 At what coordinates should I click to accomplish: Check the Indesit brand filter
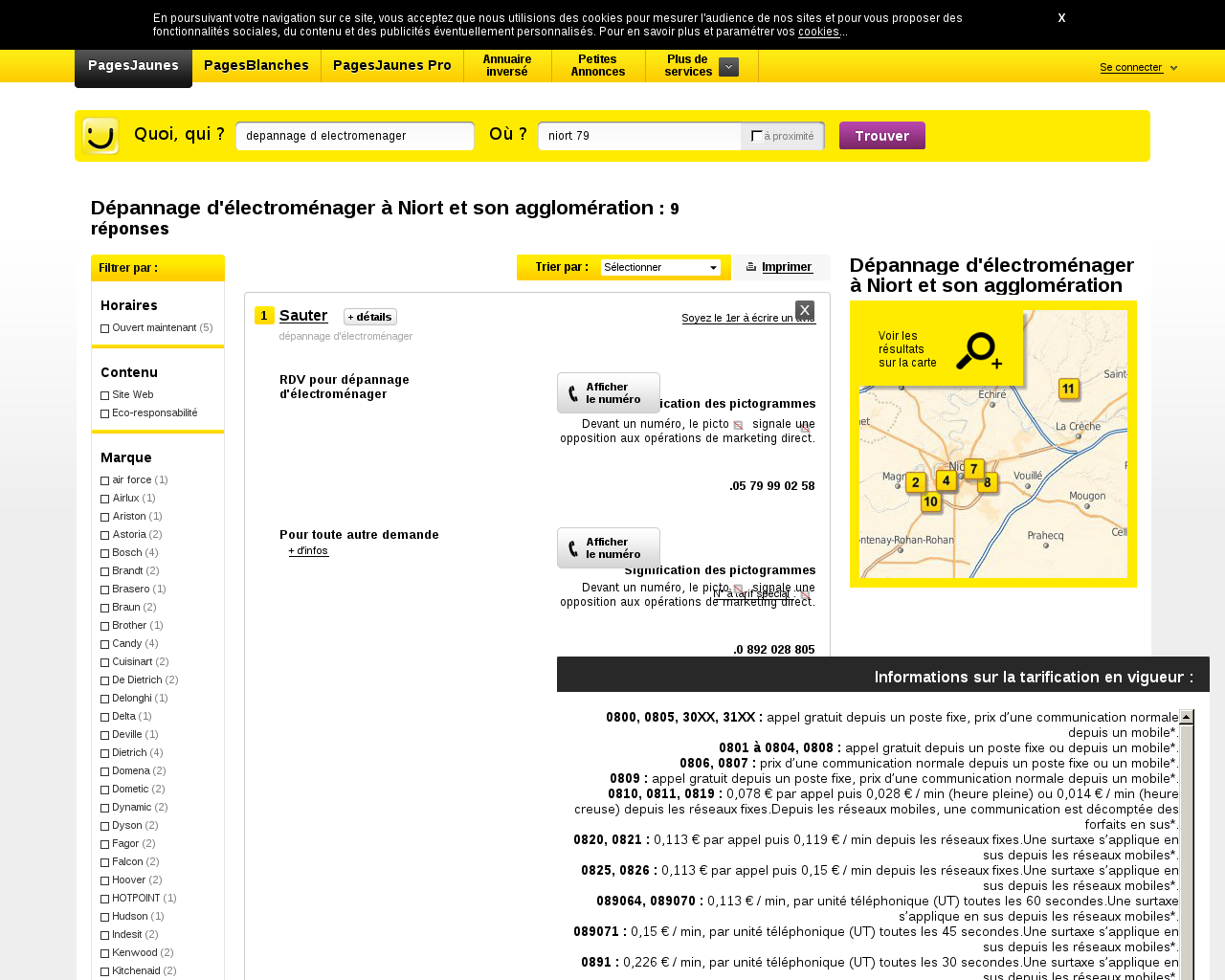point(105,935)
